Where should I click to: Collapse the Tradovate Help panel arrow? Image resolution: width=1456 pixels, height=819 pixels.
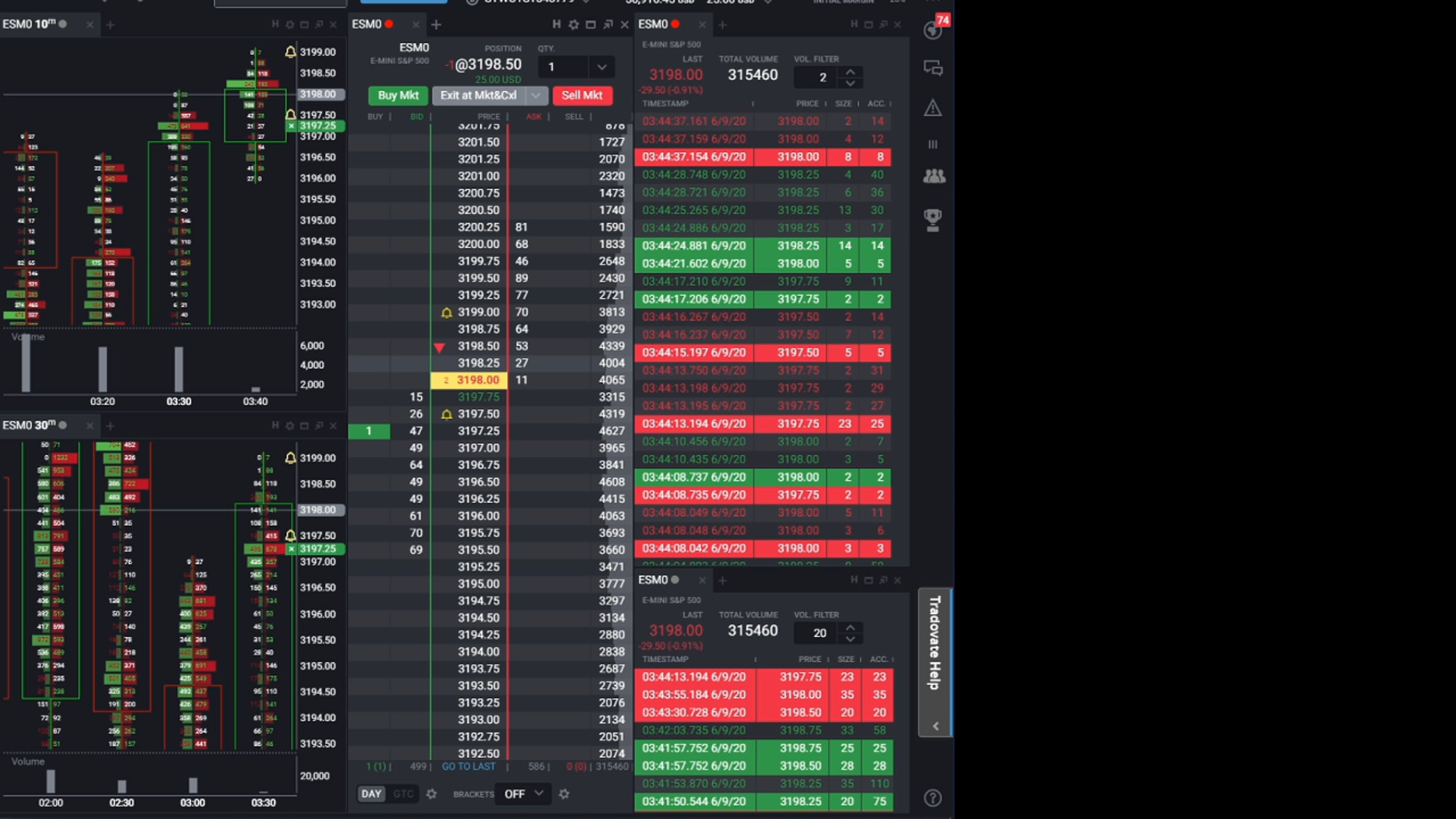pos(935,726)
